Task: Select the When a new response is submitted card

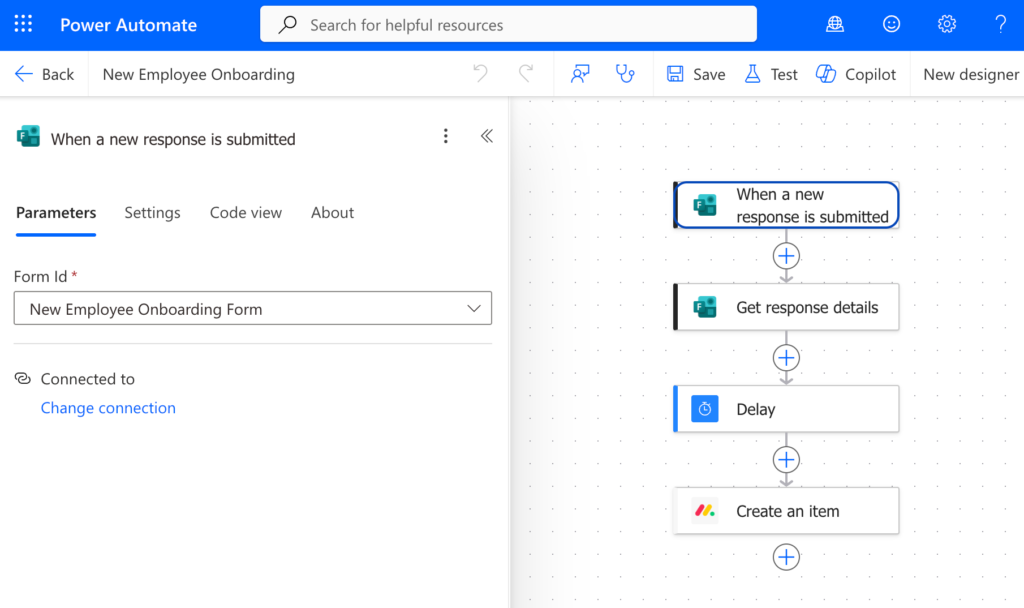Action: pos(786,205)
